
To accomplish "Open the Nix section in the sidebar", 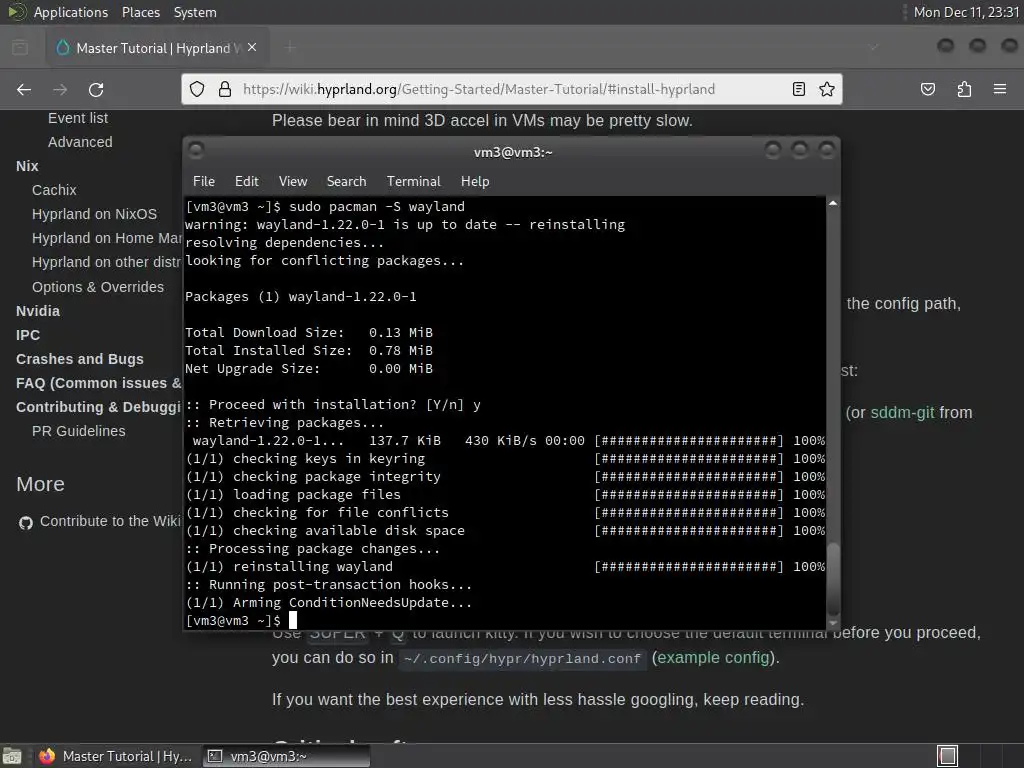I will (x=27, y=166).
